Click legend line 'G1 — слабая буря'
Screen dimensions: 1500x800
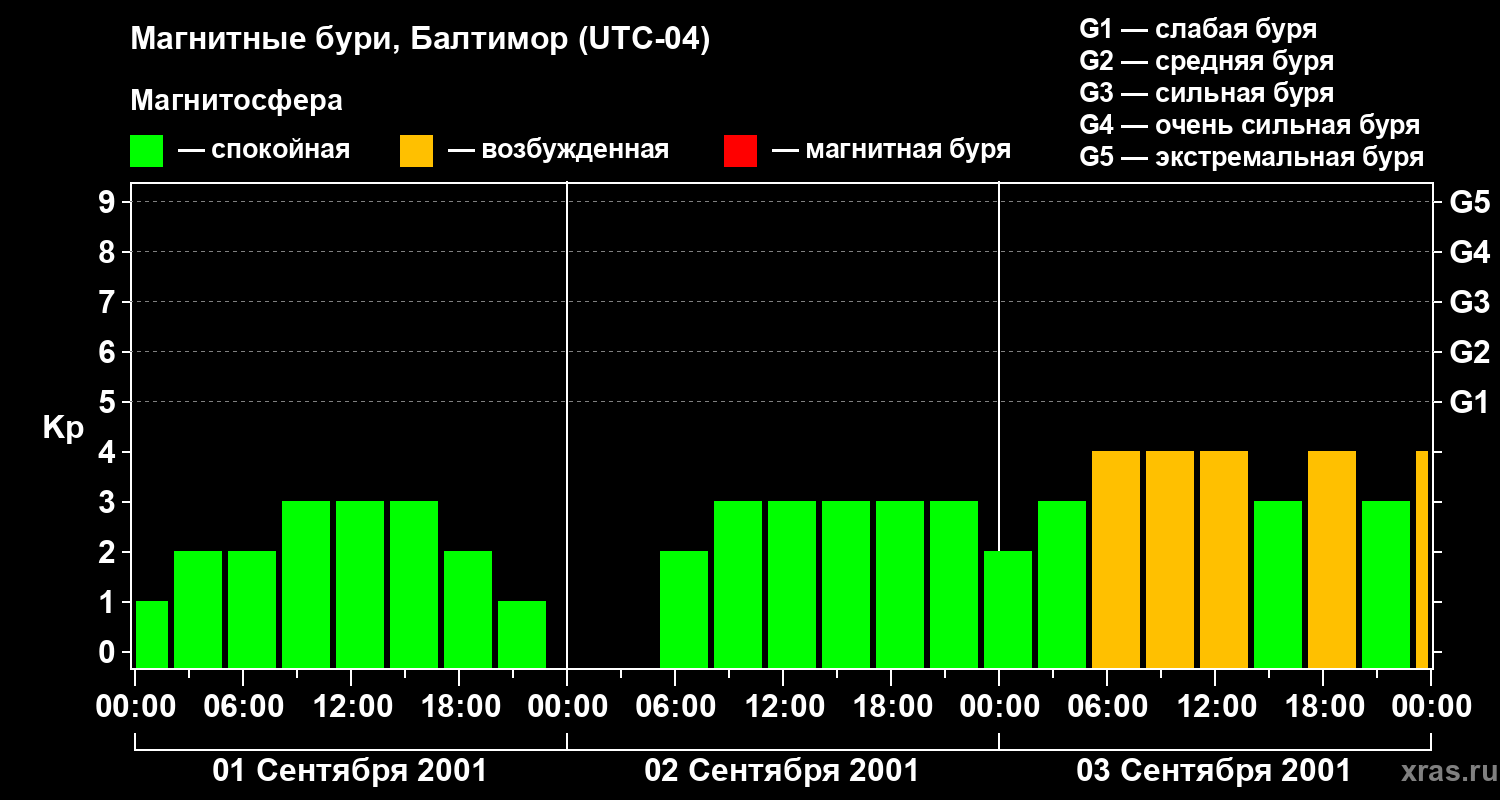[x=1198, y=29]
